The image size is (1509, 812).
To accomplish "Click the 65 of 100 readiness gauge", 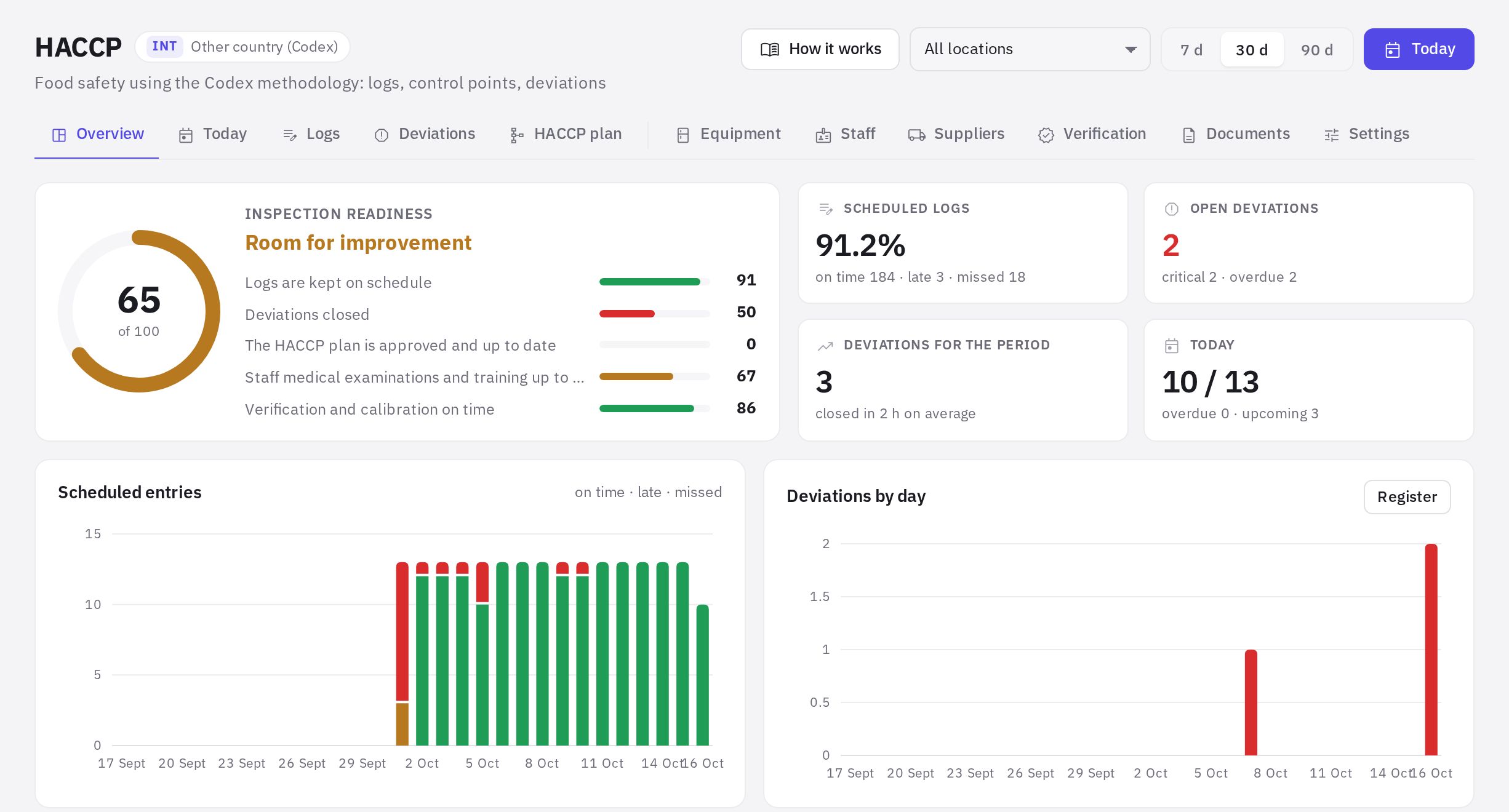I will [x=139, y=311].
